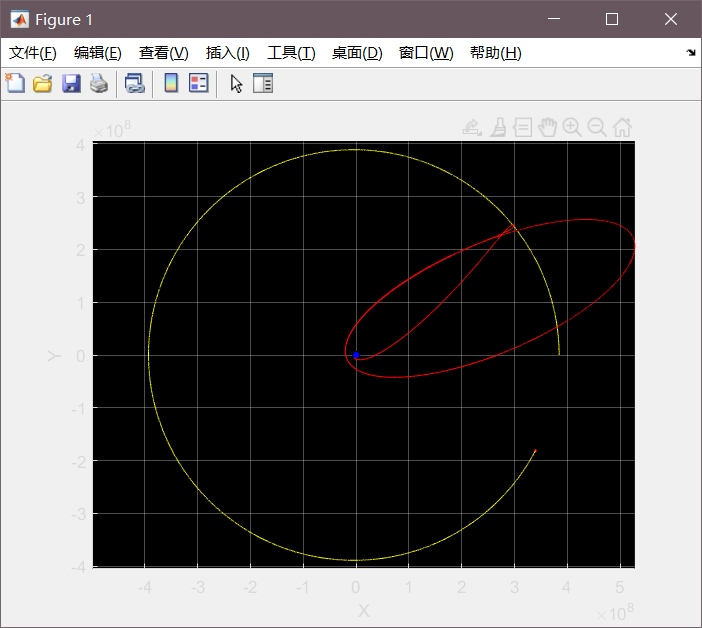Click the MATLAB icon in the title bar
This screenshot has height=628, width=702.
click(20, 20)
